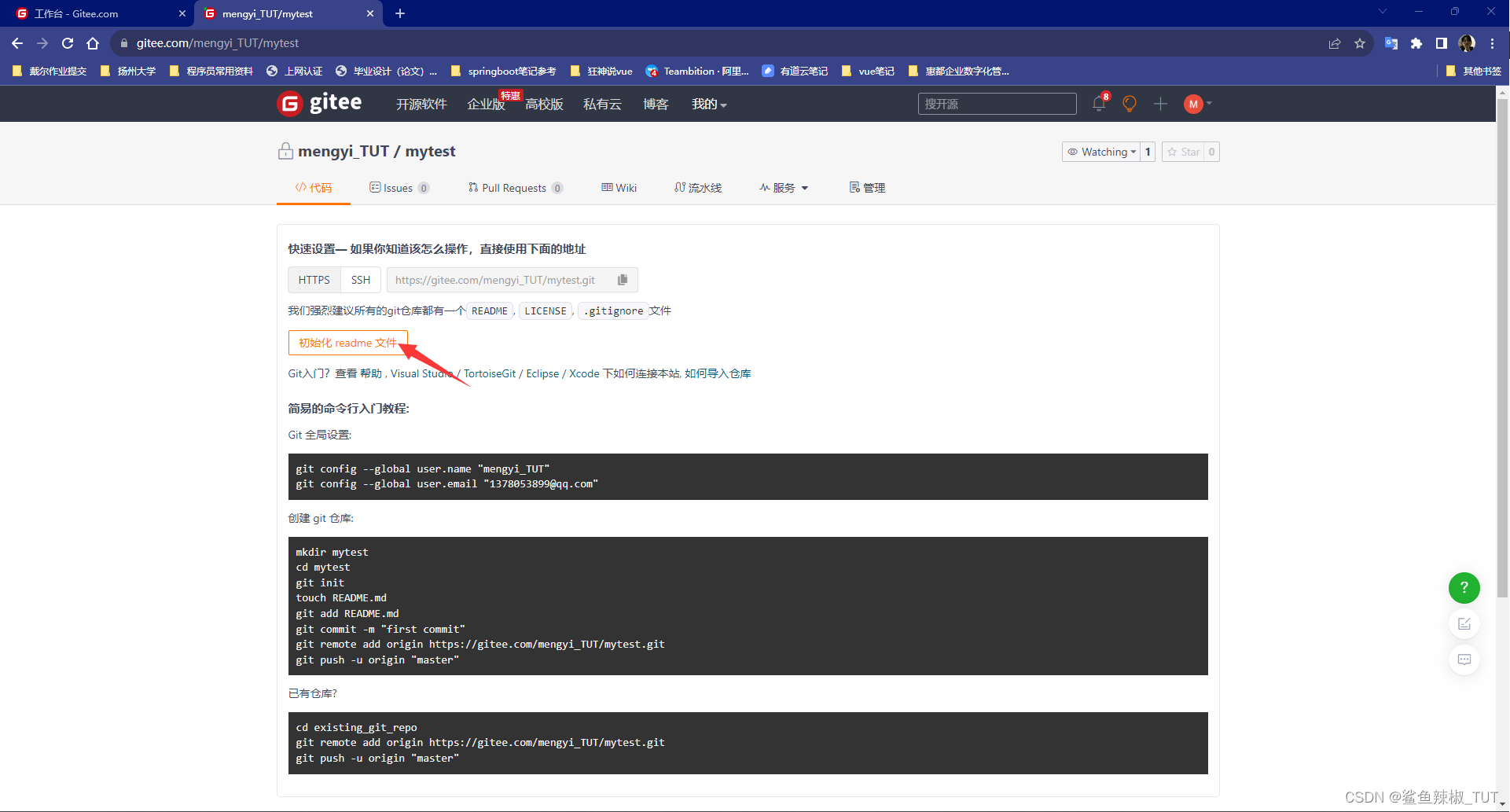Viewport: 1510px width, 812px height.
Task: Bookmark this page with star icon
Action: coord(1360,43)
